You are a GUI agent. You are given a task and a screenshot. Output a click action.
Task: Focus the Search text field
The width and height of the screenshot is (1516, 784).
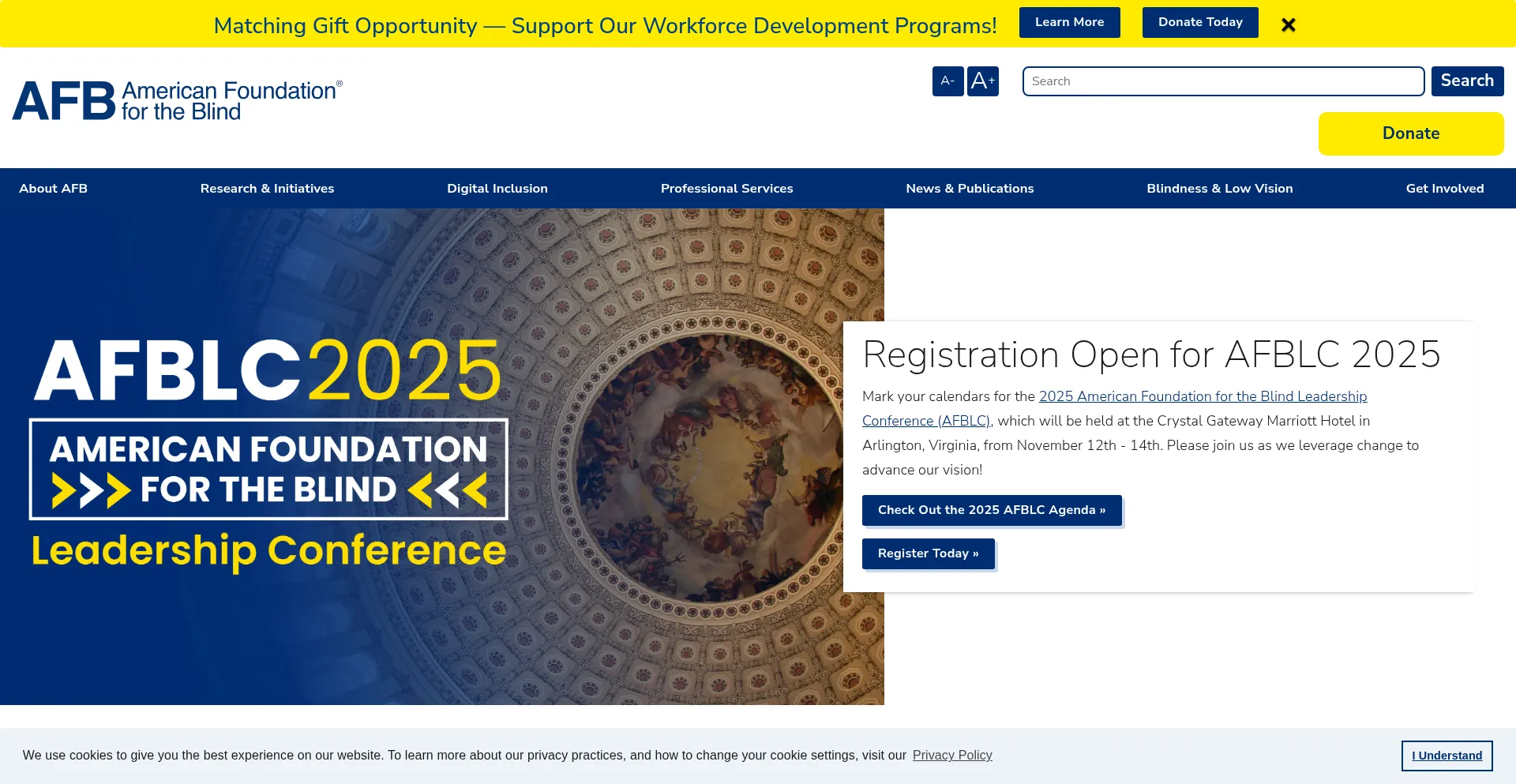(x=1222, y=81)
